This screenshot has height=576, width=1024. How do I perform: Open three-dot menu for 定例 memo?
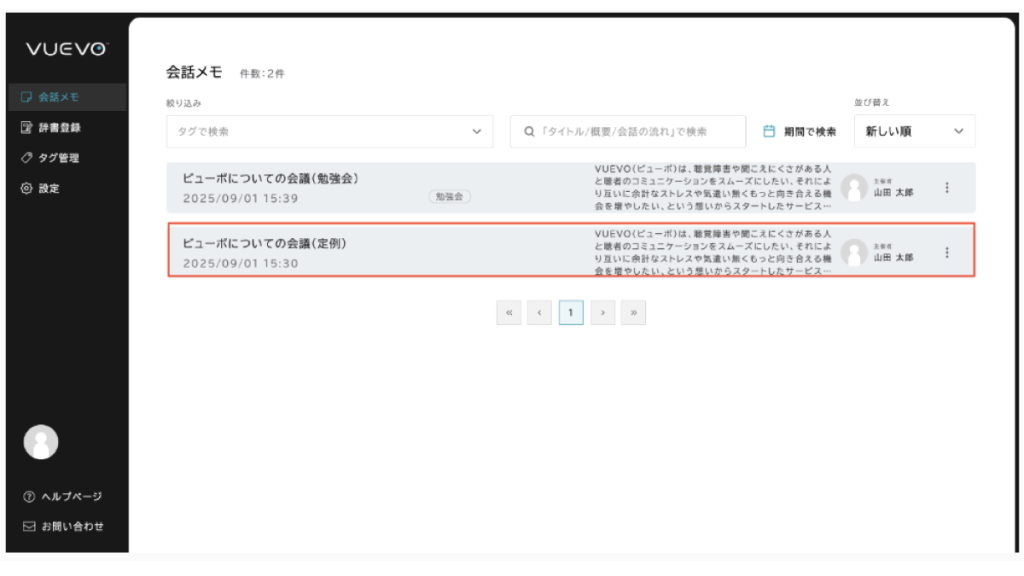(947, 252)
